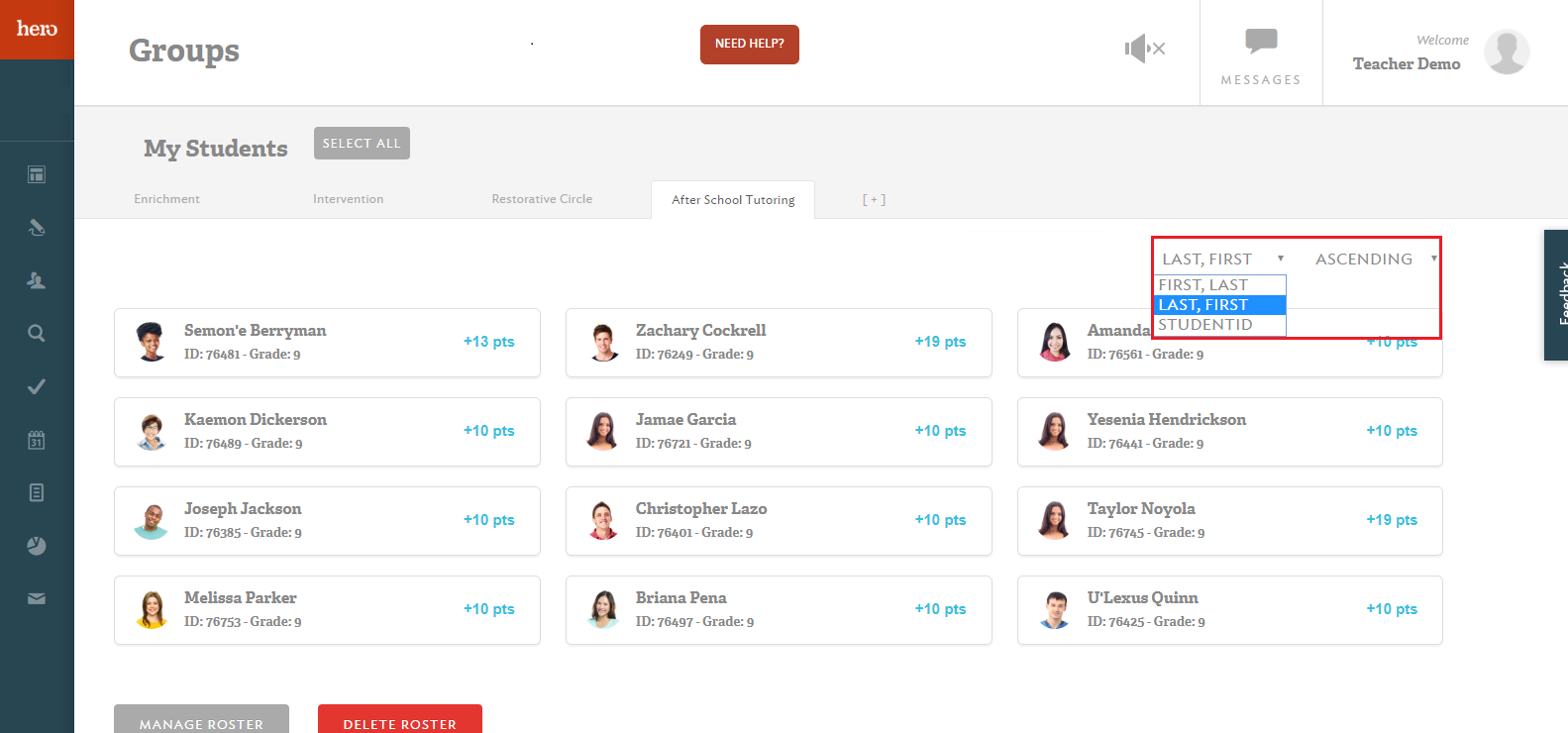
Task: Toggle the muted speaker sound icon
Action: pyautogui.click(x=1145, y=48)
